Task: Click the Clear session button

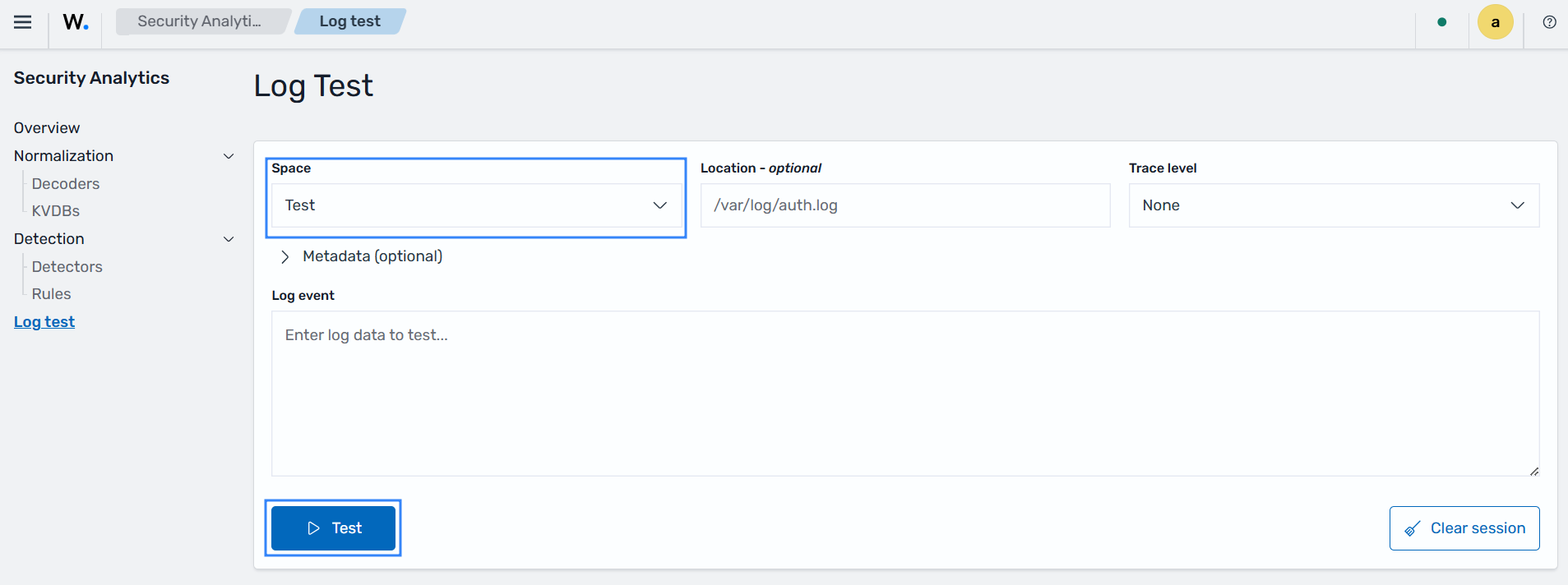Action: (1464, 528)
